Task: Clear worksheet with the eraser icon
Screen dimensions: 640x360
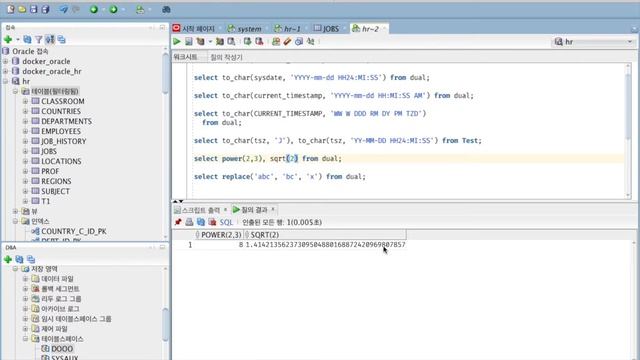Action: pos(287,41)
